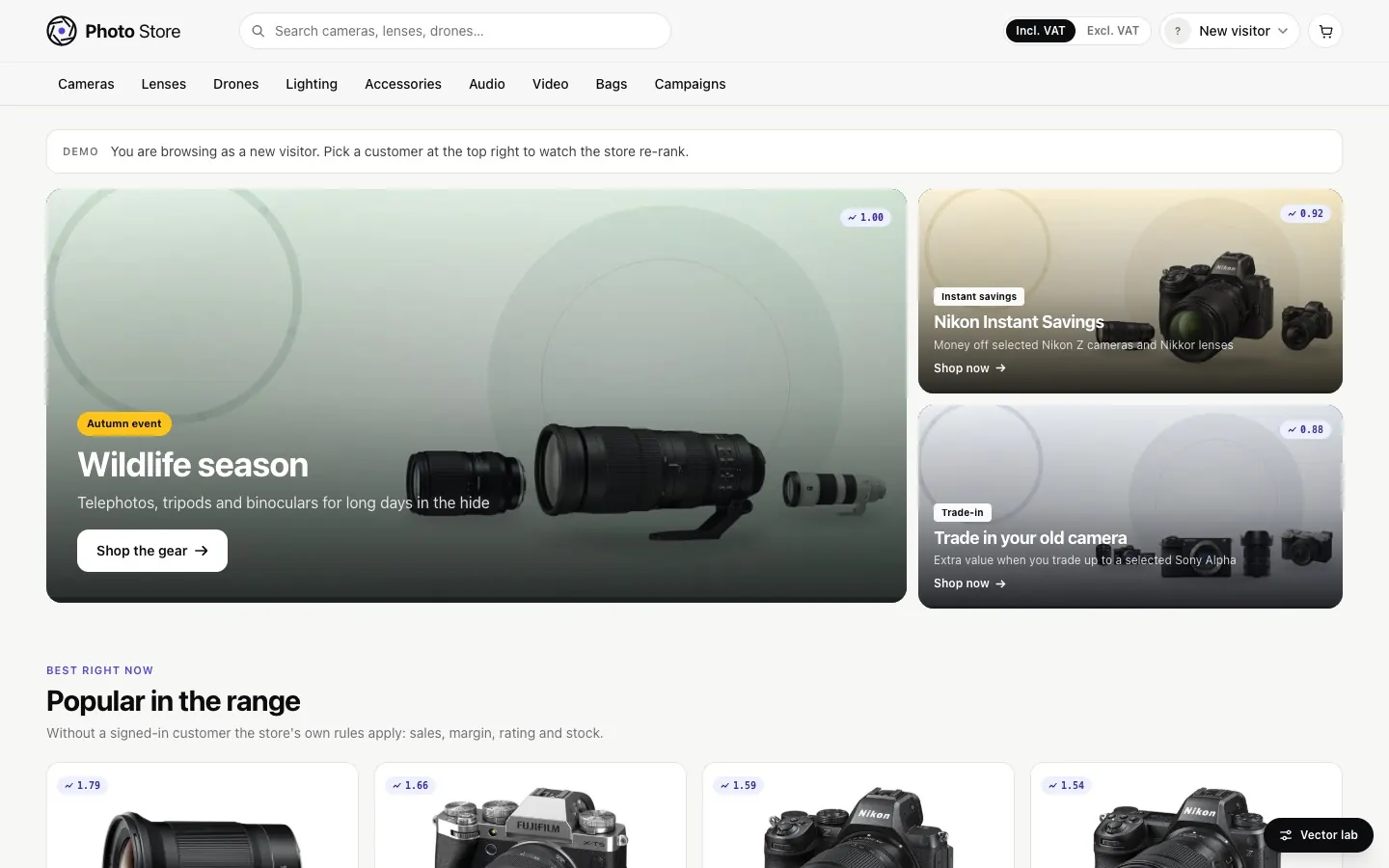Click the Trade-in tag
Viewport: 1389px width, 868px height.
tap(963, 512)
